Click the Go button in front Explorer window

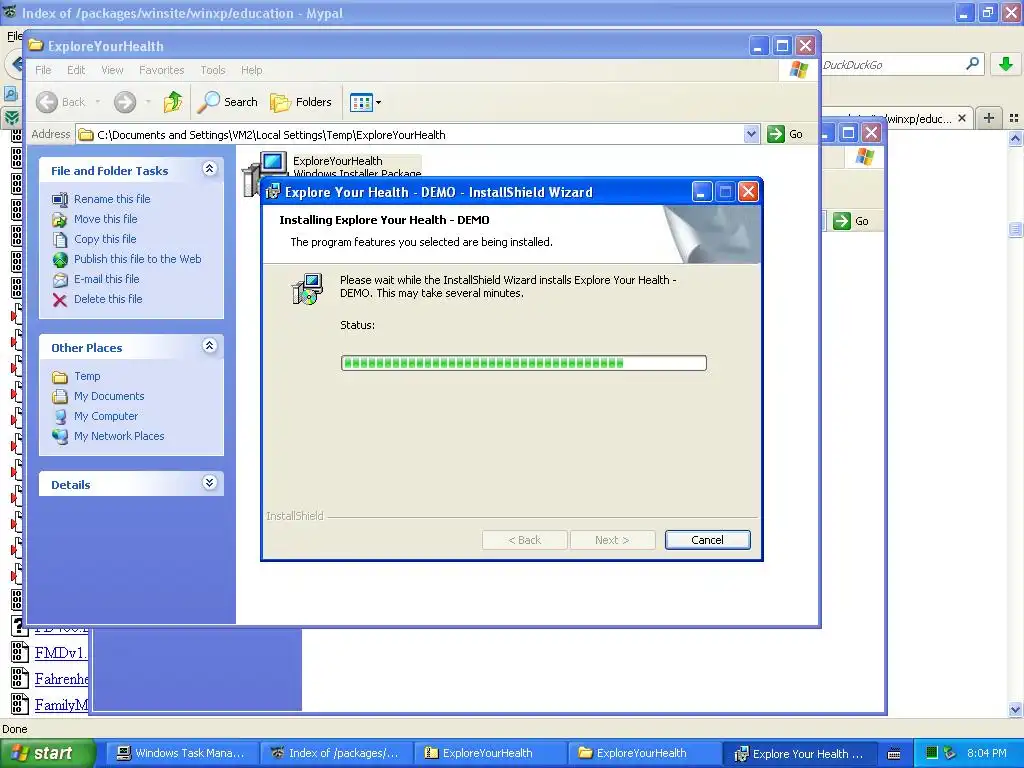786,134
